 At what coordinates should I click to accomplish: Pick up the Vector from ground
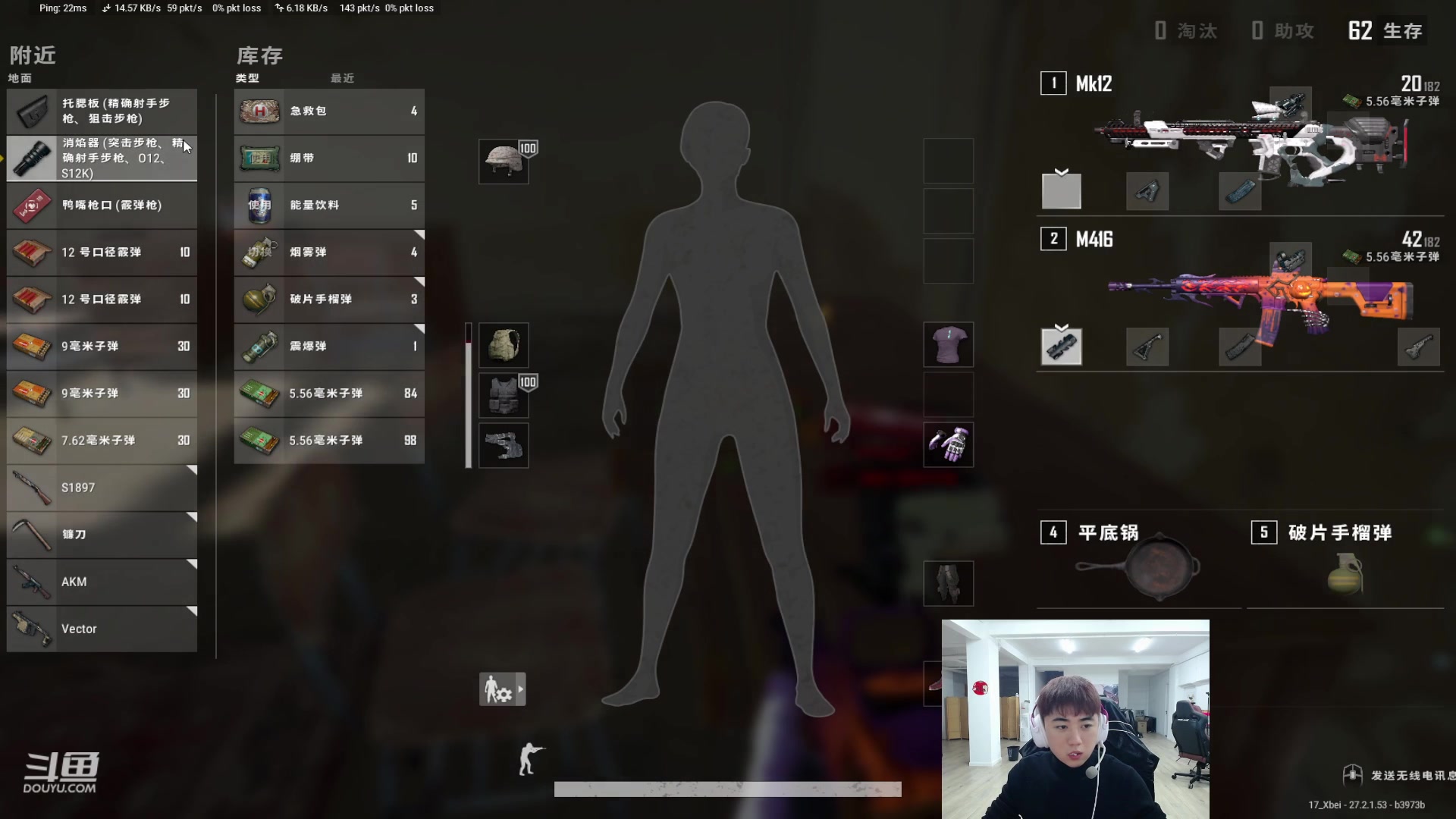[102, 629]
